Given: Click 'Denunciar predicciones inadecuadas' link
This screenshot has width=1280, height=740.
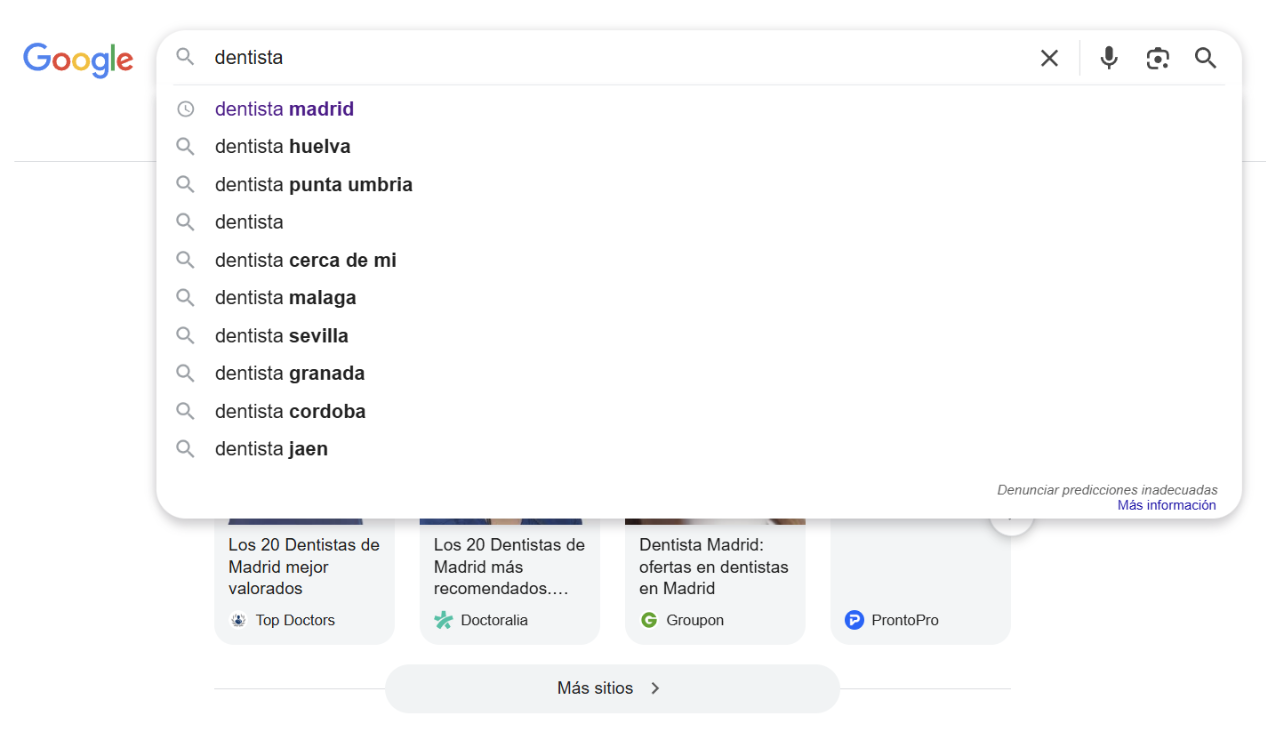Looking at the screenshot, I should point(1107,490).
